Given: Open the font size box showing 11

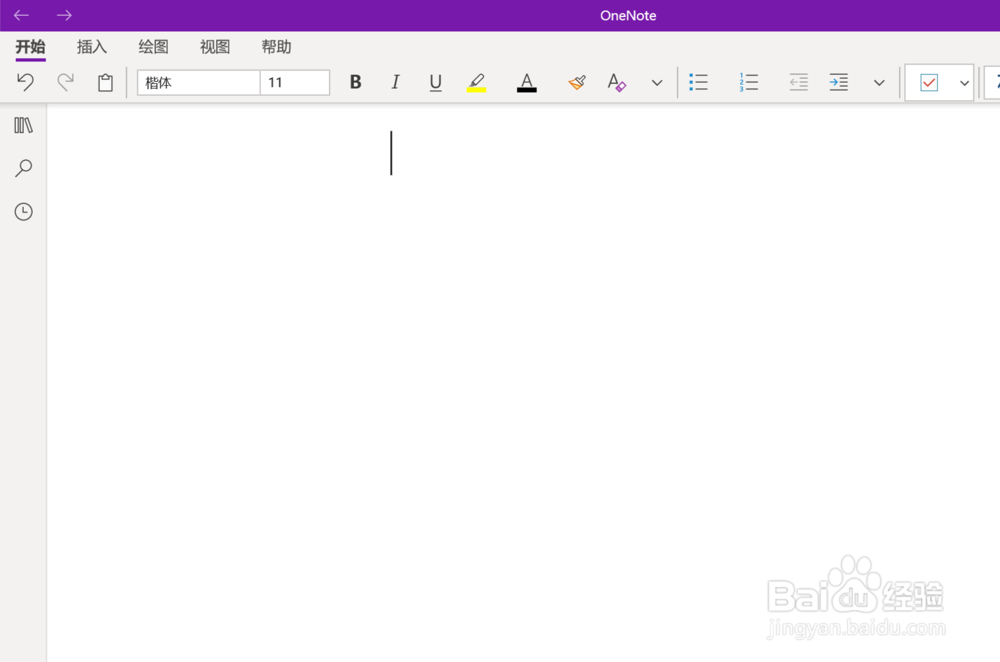Looking at the screenshot, I should click(295, 83).
